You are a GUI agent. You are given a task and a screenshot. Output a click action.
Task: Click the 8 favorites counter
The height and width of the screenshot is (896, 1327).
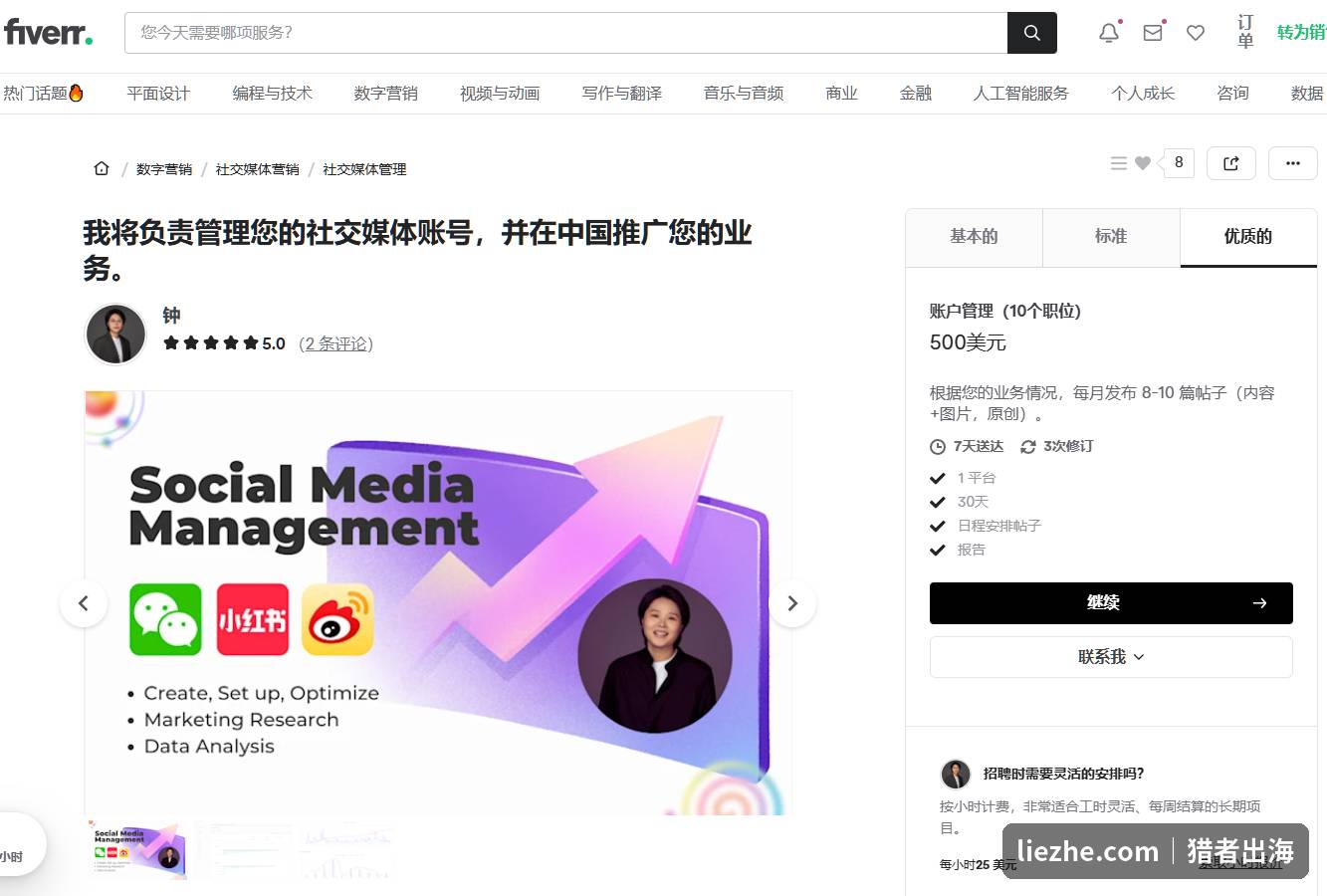tap(1179, 162)
